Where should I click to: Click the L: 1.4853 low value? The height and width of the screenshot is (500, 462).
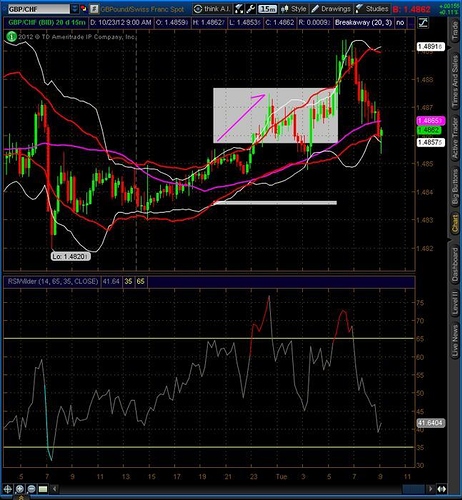[x=245, y=23]
